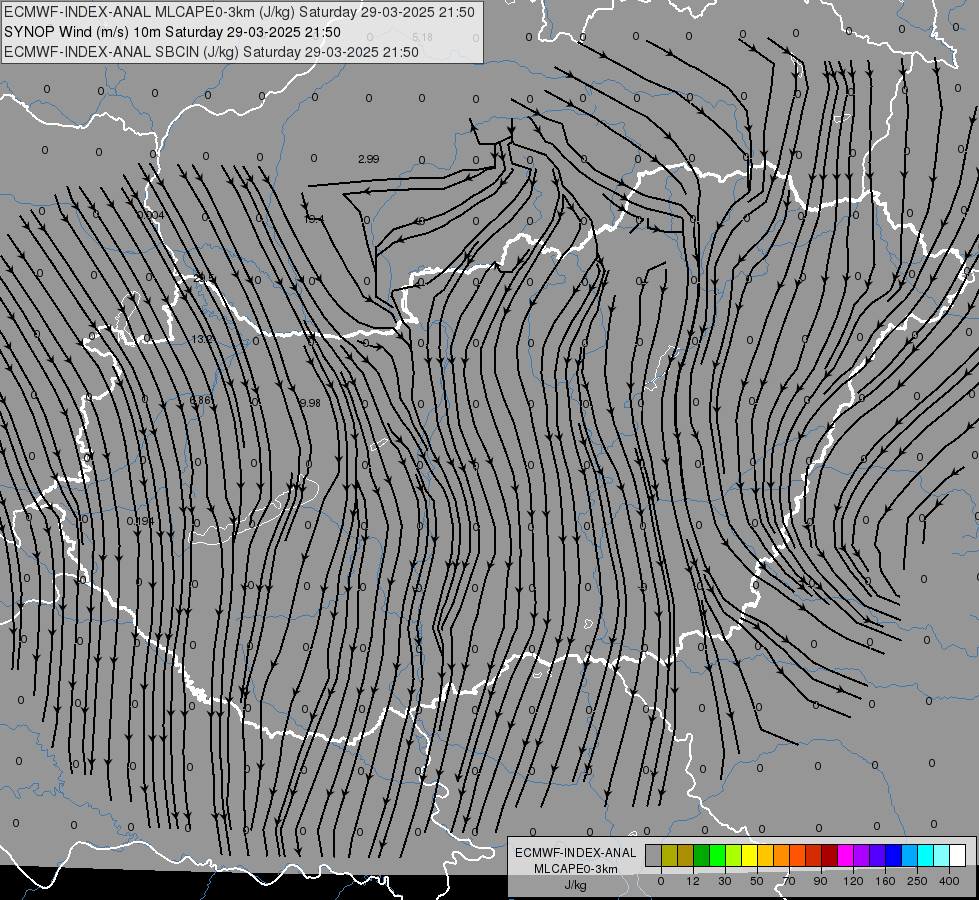This screenshot has width=979, height=900.
Task: Click the legend tick label 30
Action: click(x=725, y=881)
